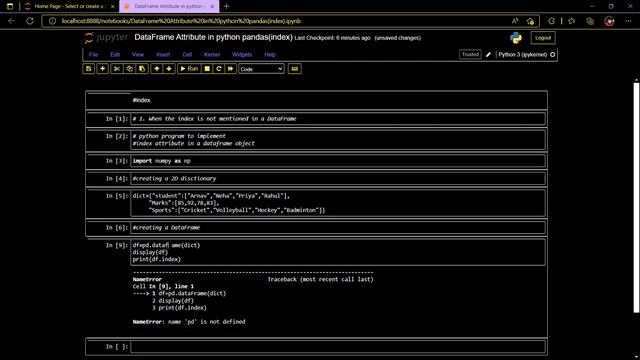This screenshot has height=360, width=640.
Task: Click the pencil edit mode icon
Action: pyautogui.click(x=488, y=55)
